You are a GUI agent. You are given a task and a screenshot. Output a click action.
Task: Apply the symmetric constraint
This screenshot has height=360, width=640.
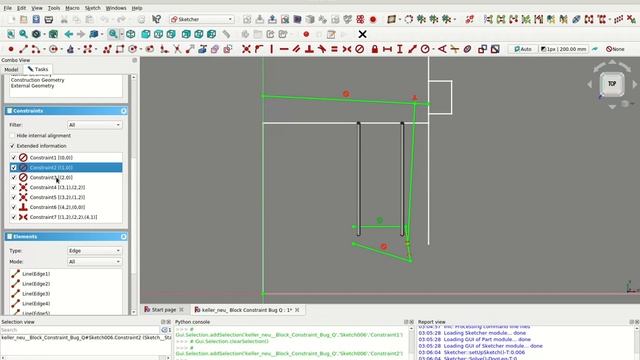click(x=347, y=49)
